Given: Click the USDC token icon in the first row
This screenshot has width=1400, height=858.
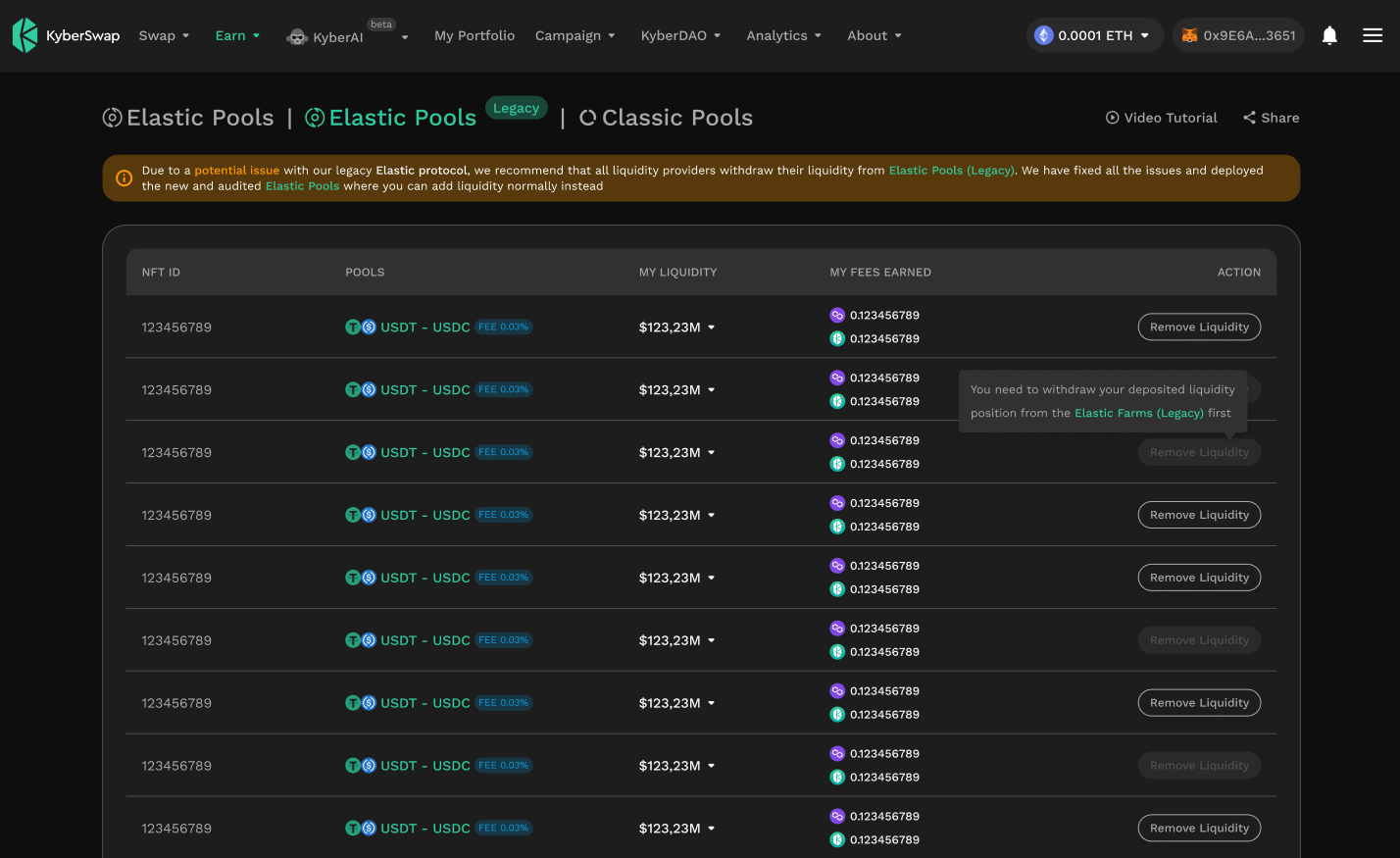Looking at the screenshot, I should [369, 328].
